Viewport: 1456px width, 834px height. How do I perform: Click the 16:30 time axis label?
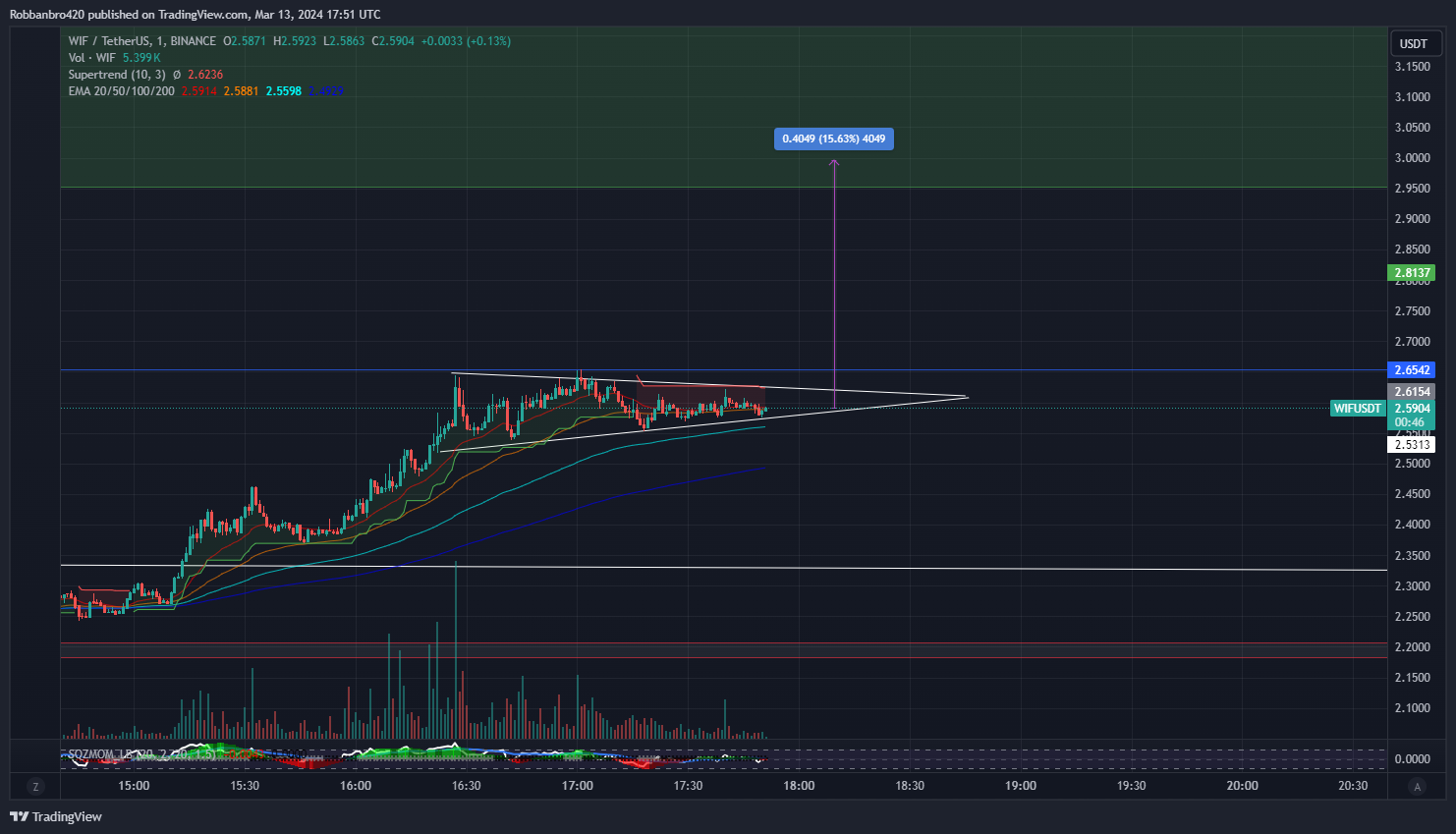pyautogui.click(x=467, y=786)
